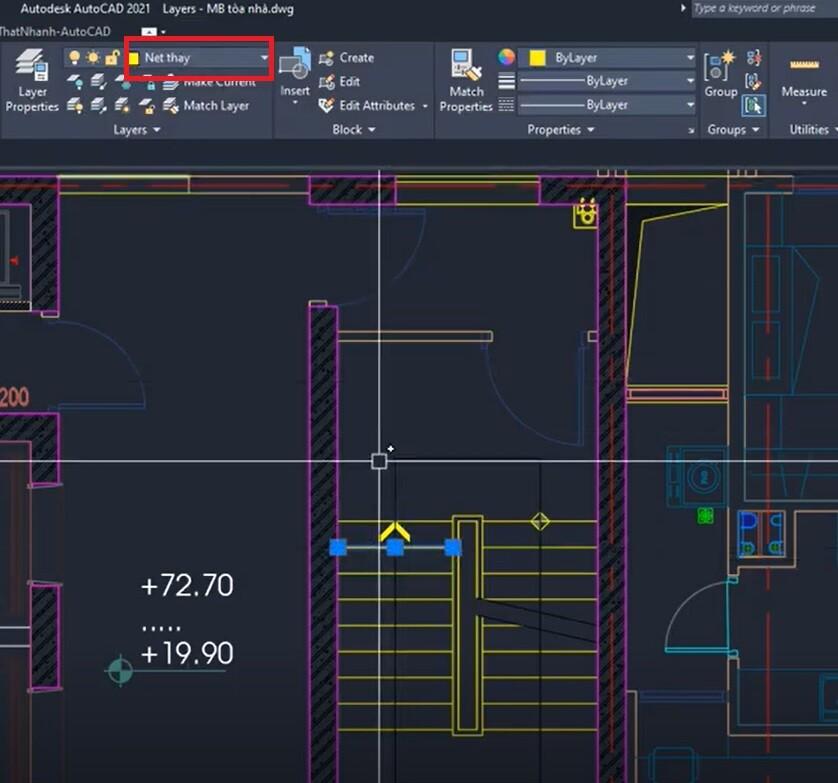The width and height of the screenshot is (838, 783).
Task: Expand the Edit Attributes dropdown arrow
Action: [x=425, y=106]
